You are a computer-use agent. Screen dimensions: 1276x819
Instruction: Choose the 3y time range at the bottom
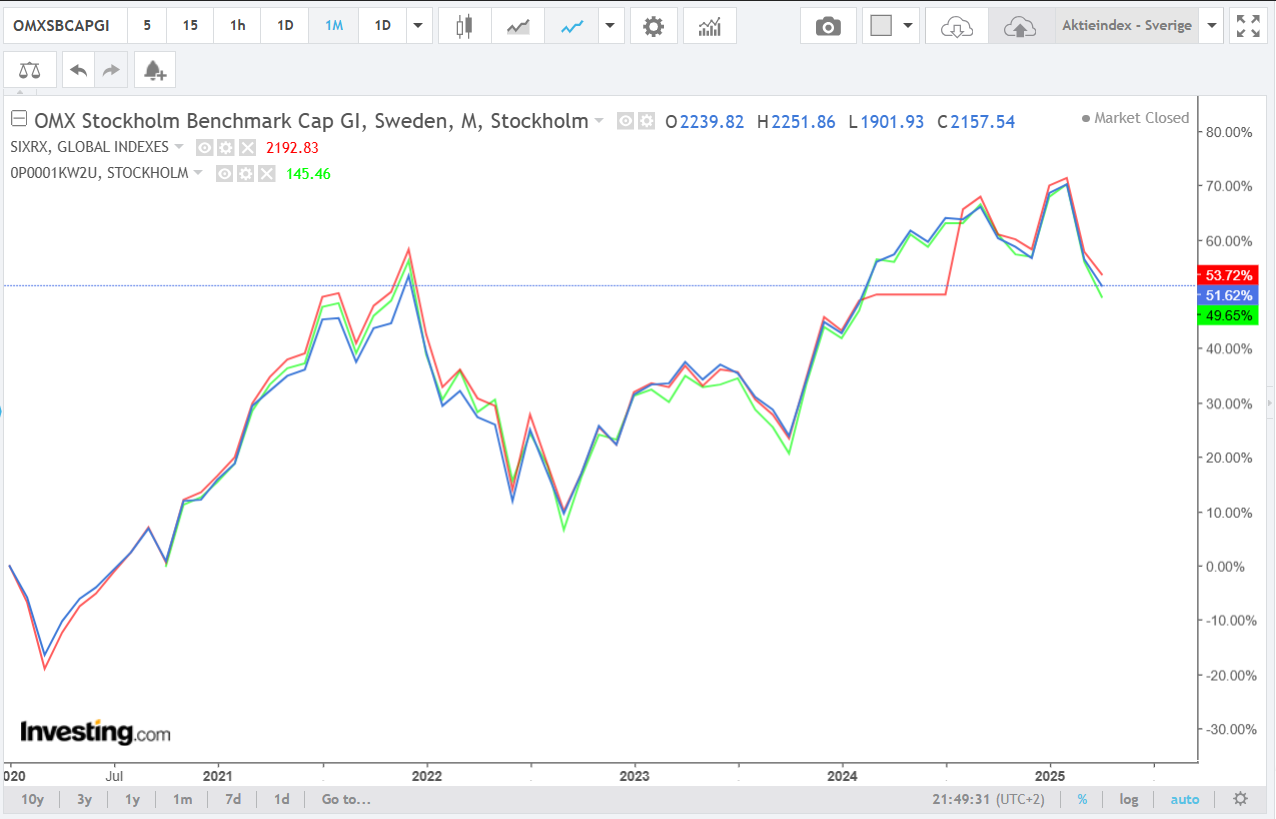85,799
